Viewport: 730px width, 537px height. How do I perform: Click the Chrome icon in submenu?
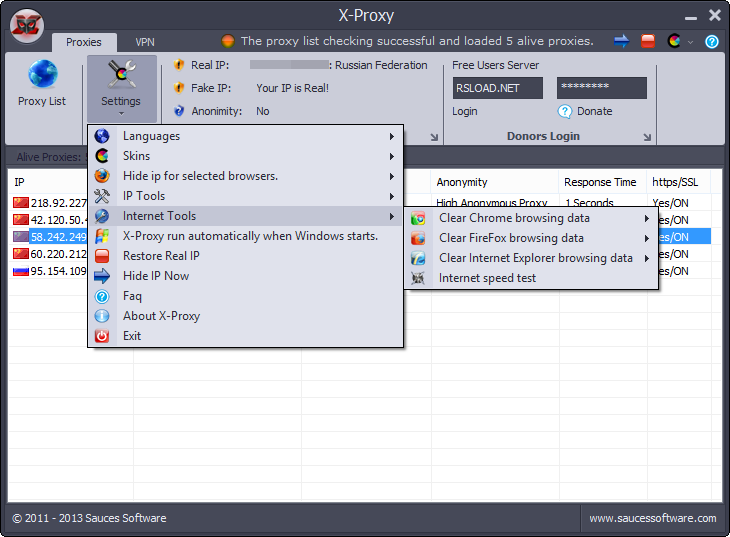pos(418,218)
